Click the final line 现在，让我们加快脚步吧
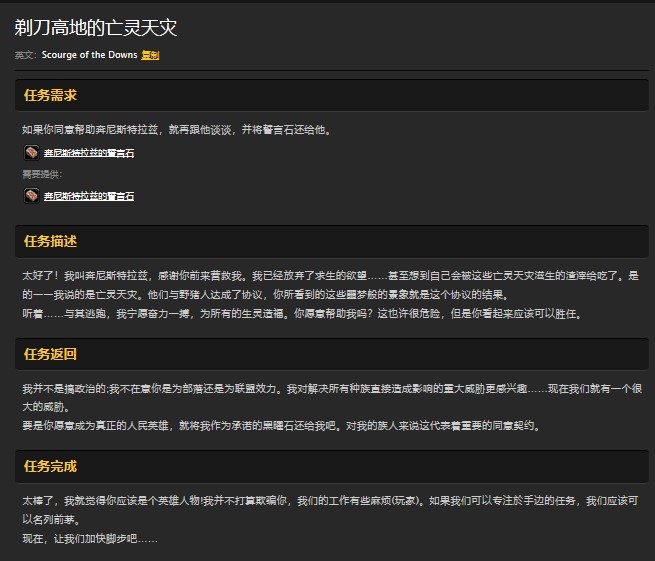The image size is (655, 561). click(89, 538)
